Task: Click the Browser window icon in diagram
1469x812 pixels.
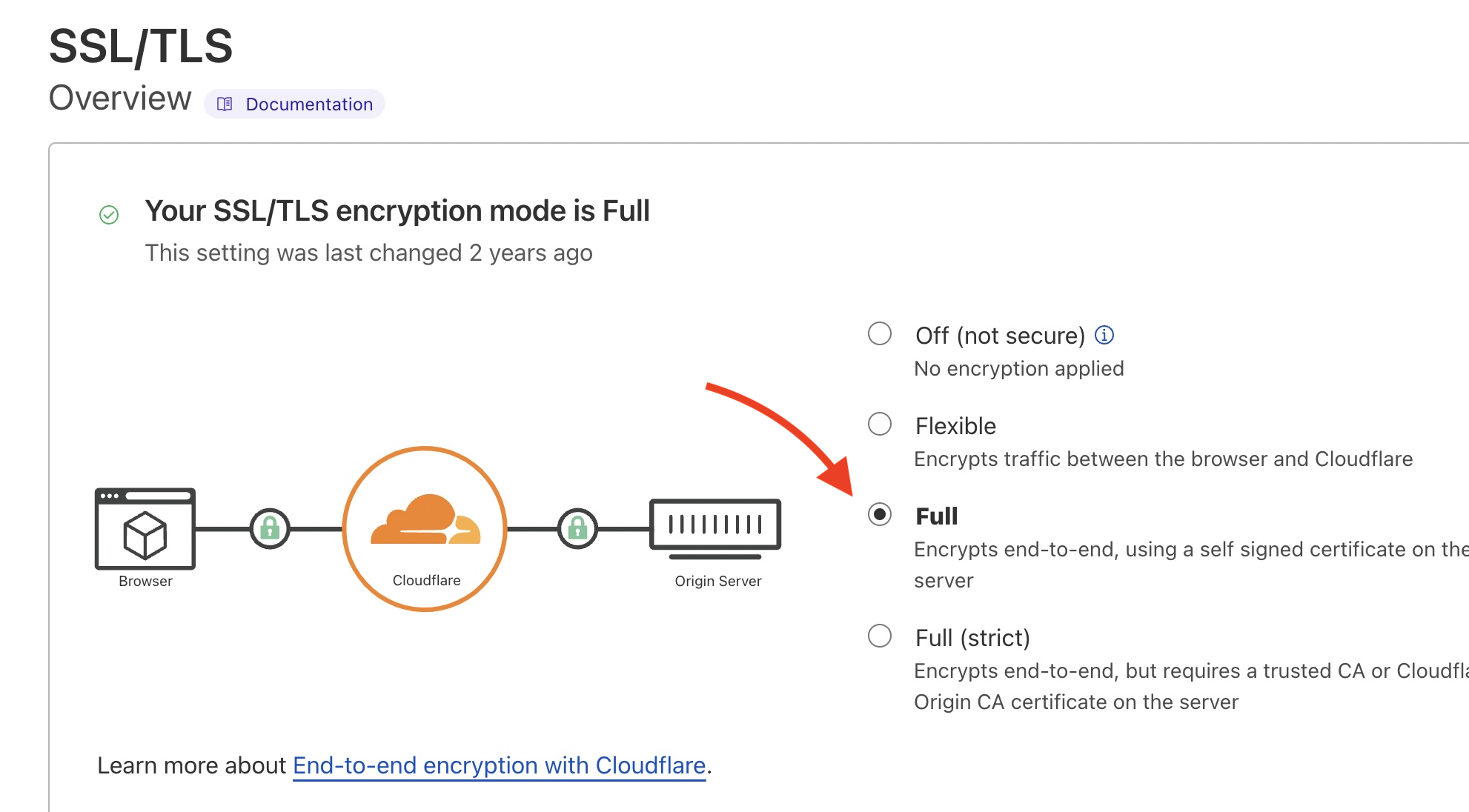Action: pyautogui.click(x=145, y=528)
